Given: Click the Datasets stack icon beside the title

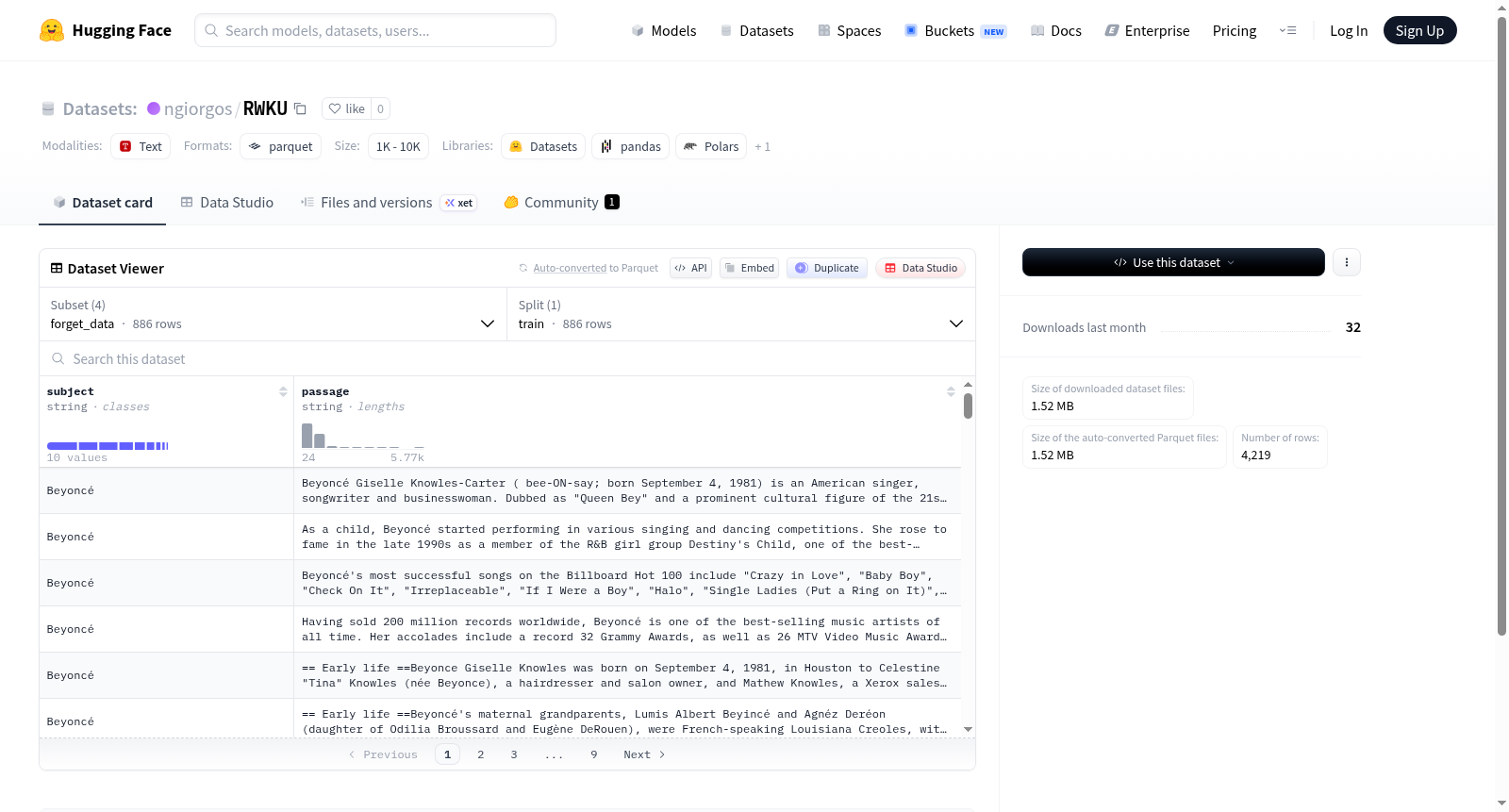Looking at the screenshot, I should pyautogui.click(x=48, y=108).
